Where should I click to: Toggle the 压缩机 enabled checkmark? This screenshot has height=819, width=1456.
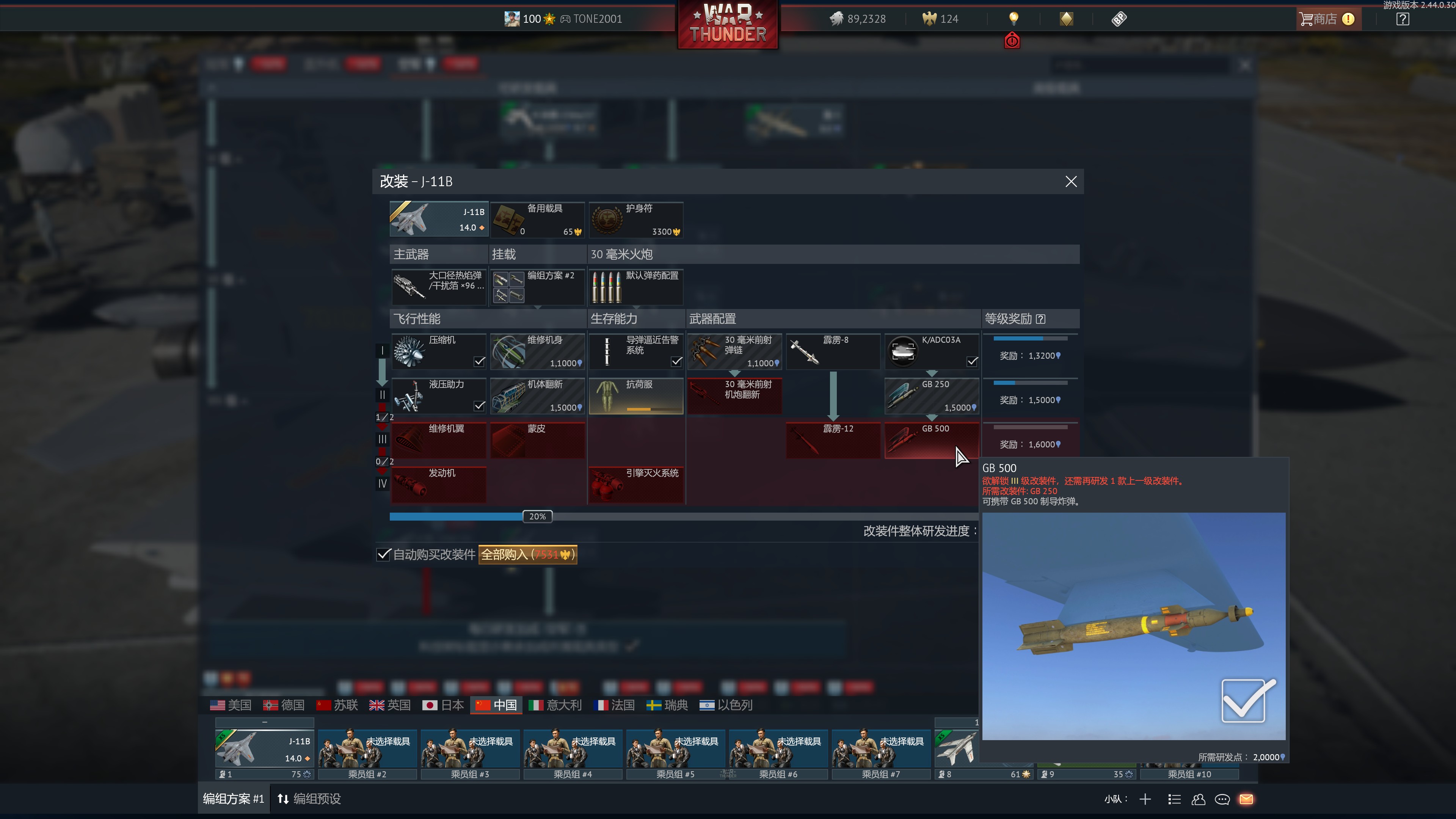pyautogui.click(x=479, y=361)
